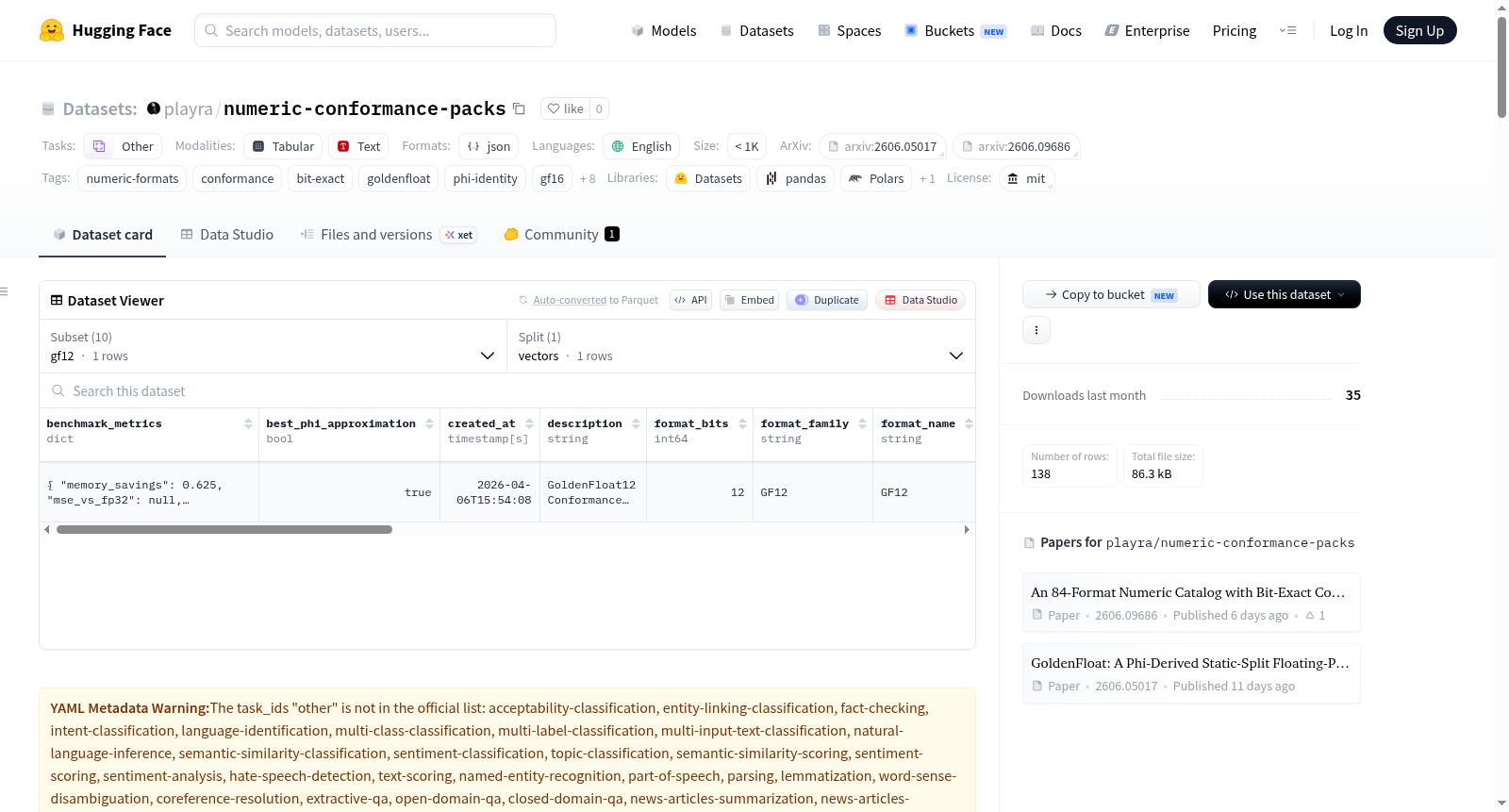Sort by description column arrows
Screen dimensions: 1509x812
[x=636, y=423]
